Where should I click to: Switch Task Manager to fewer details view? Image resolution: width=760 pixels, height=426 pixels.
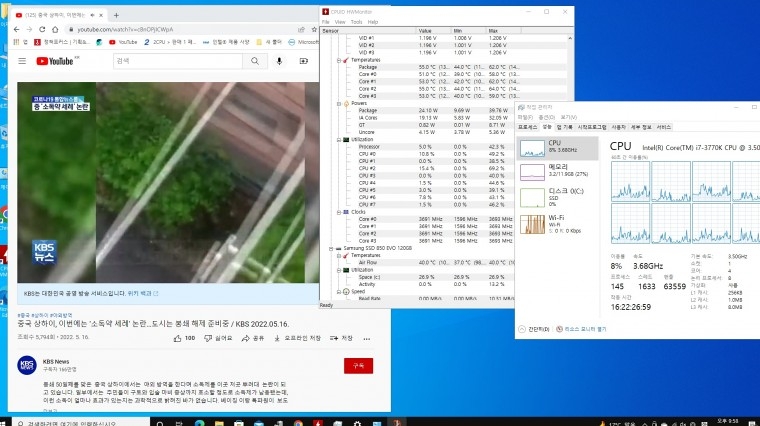click(534, 329)
